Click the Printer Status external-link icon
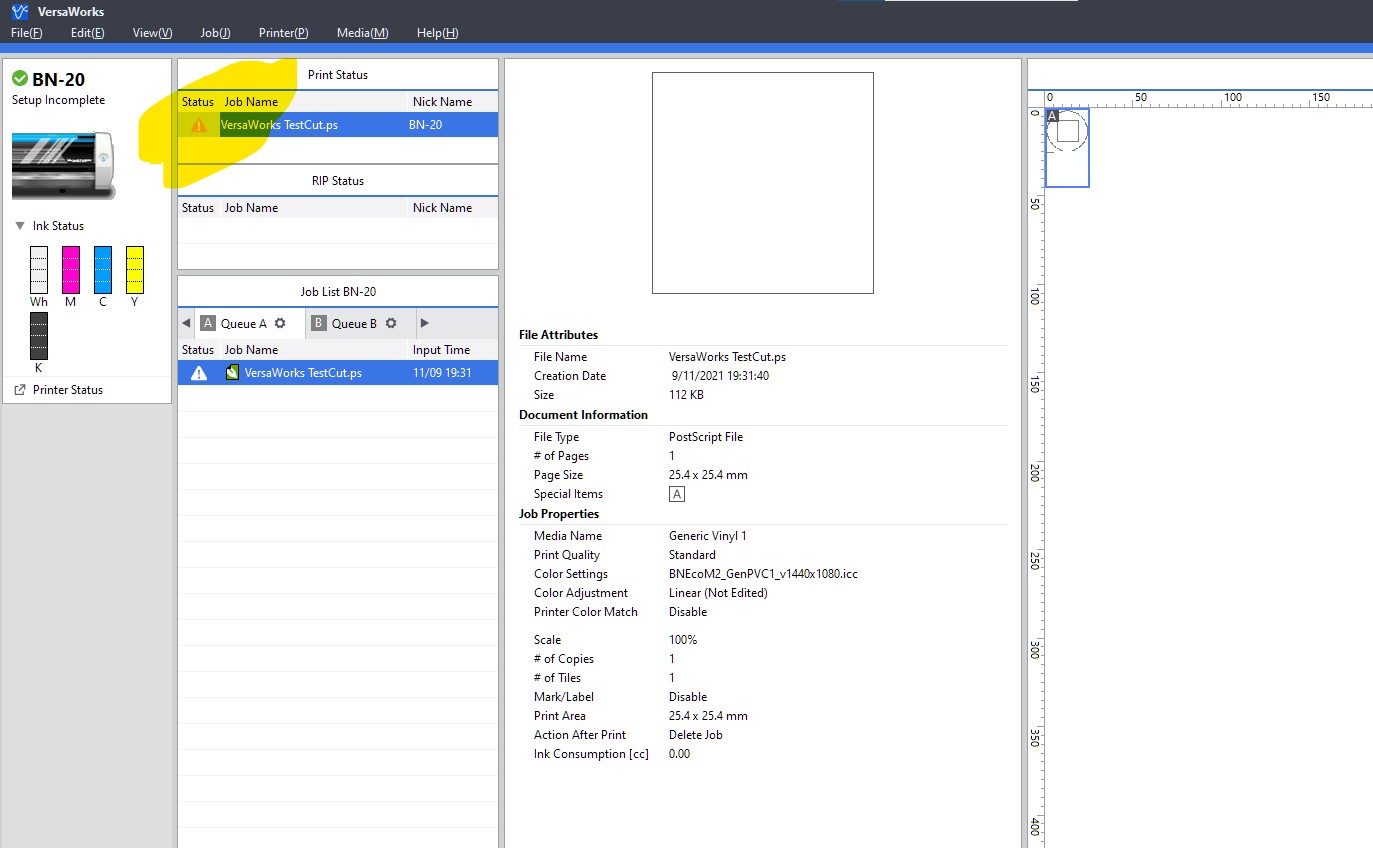This screenshot has width=1373, height=848. tap(20, 390)
